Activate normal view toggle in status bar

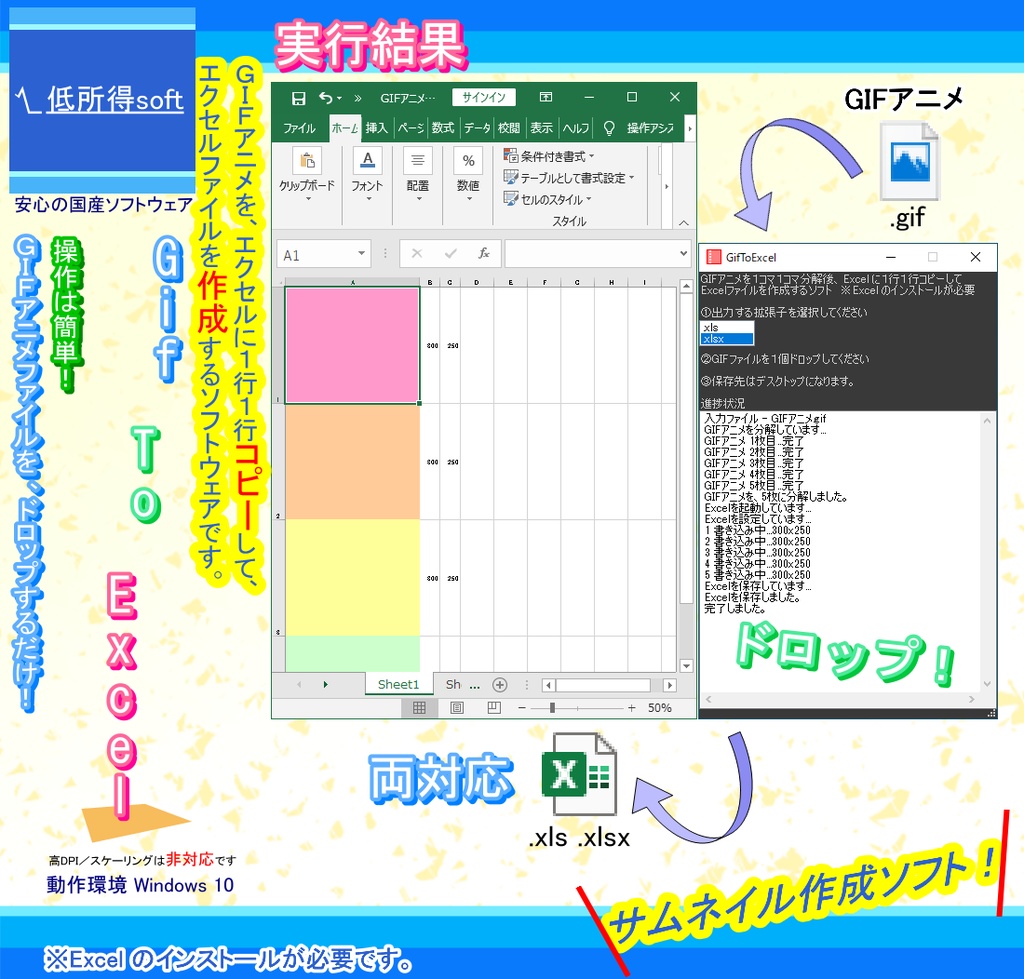[420, 708]
